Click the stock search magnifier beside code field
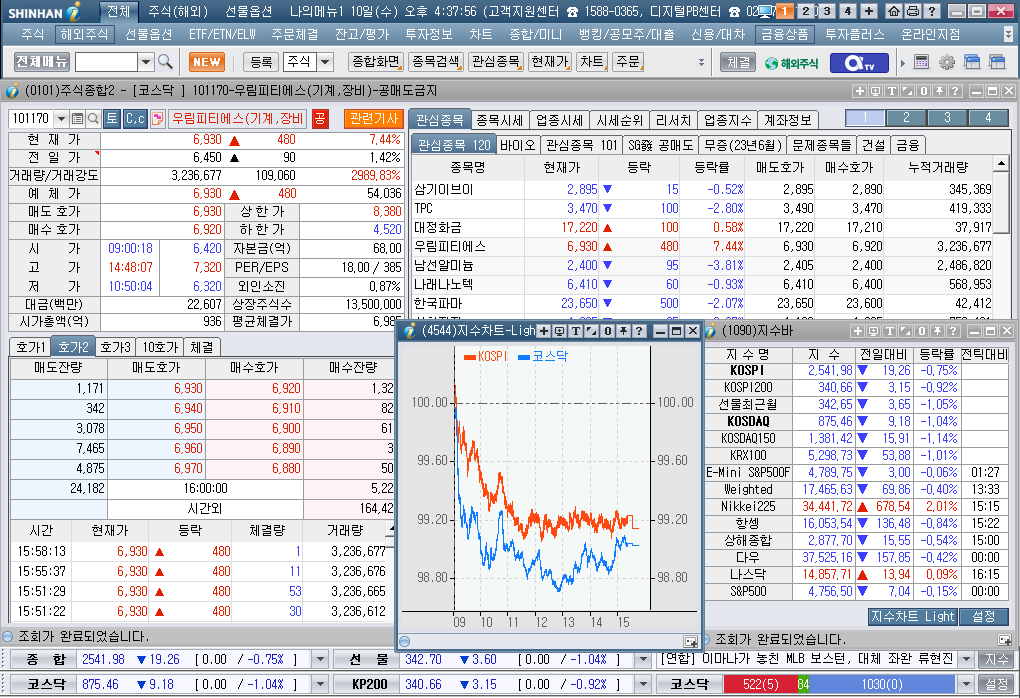 pos(93,118)
